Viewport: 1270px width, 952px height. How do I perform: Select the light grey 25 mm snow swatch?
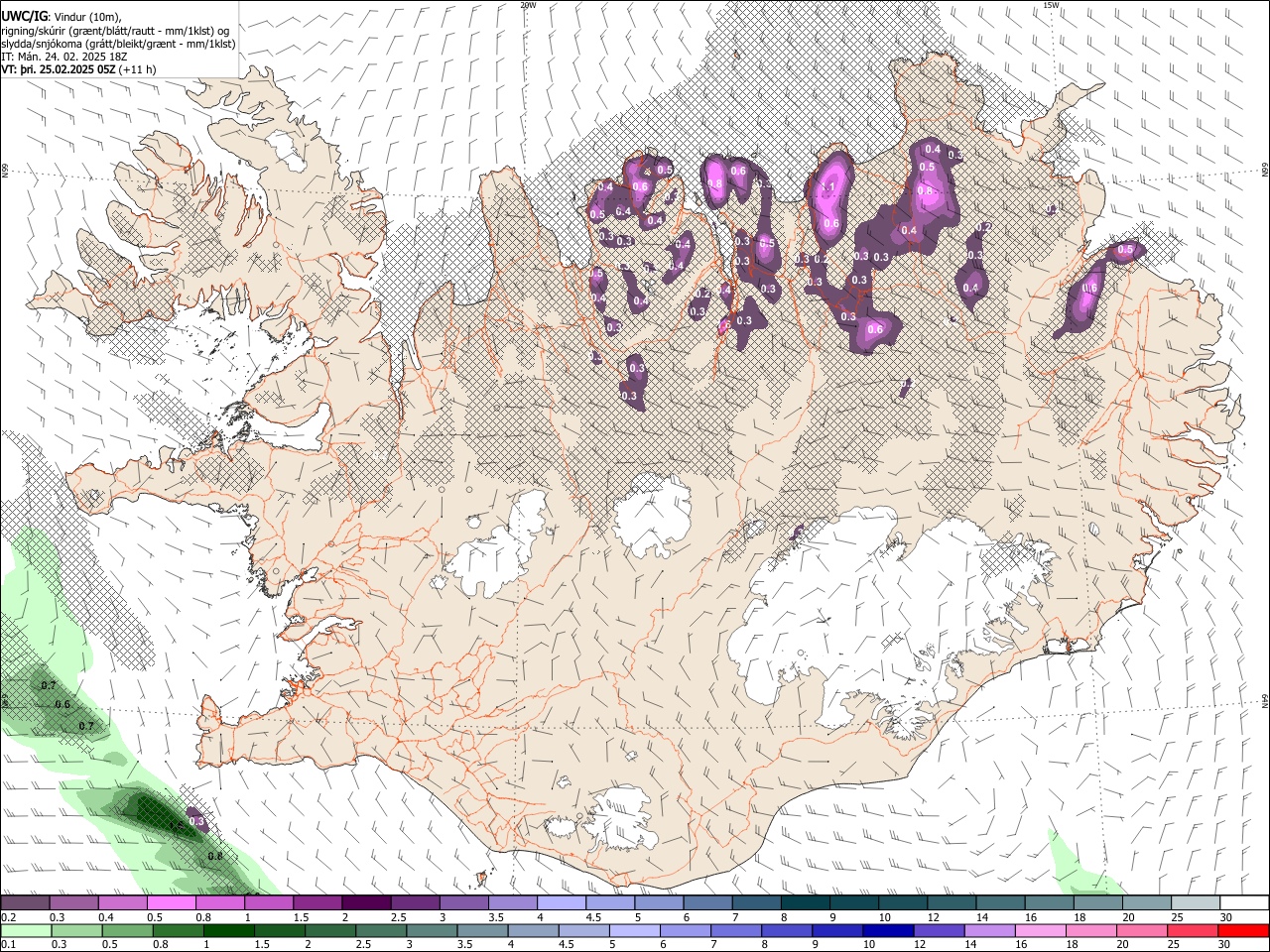(1197, 903)
